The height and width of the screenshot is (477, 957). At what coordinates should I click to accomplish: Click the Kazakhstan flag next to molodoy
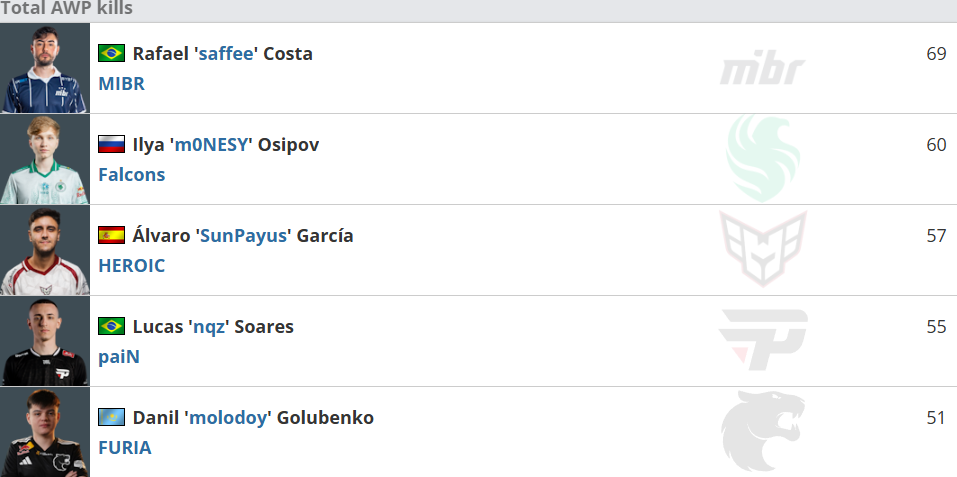coord(111,417)
